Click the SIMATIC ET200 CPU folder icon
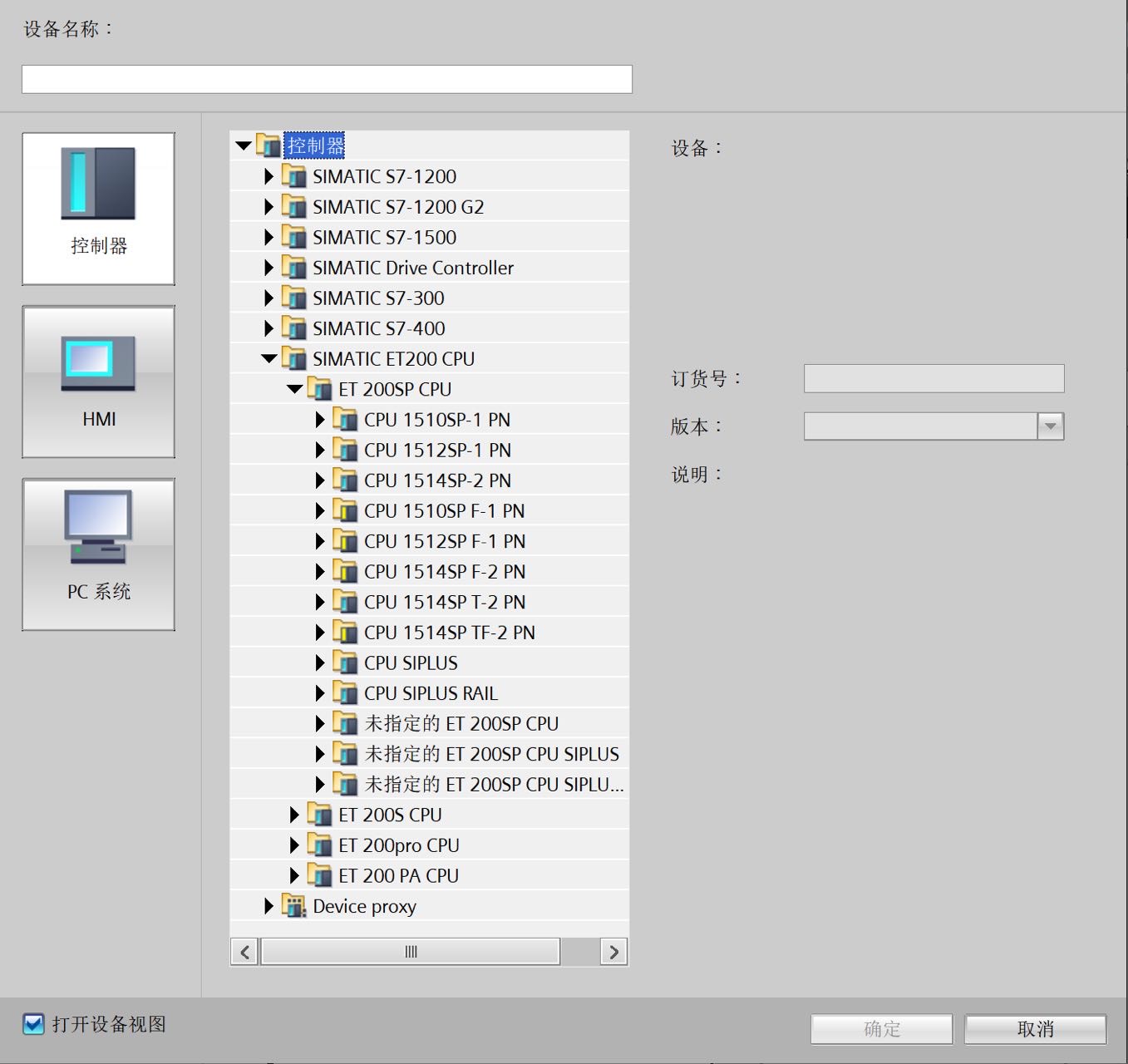1128x1064 pixels. coord(294,359)
